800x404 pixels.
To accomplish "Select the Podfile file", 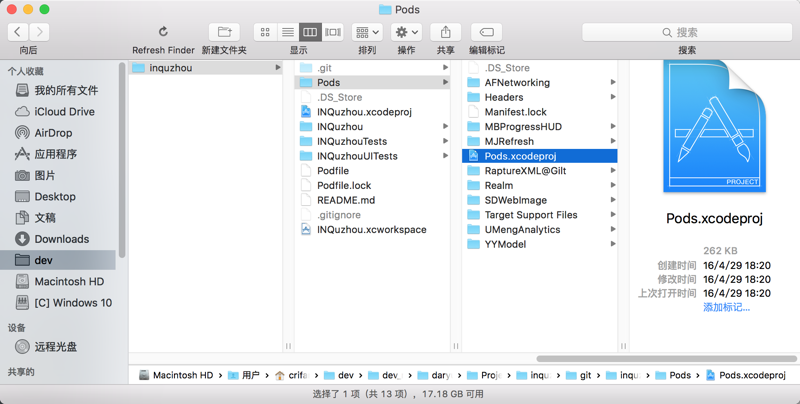I will (372, 171).
